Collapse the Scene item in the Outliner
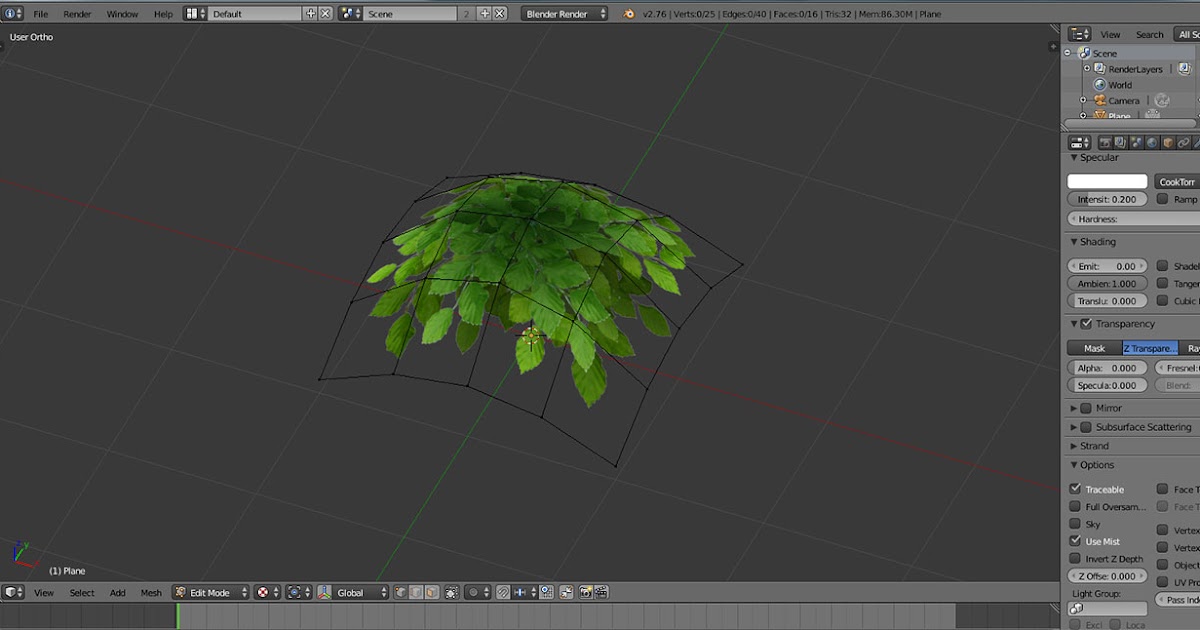Screen dimensions: 1200x630 click(x=1067, y=53)
